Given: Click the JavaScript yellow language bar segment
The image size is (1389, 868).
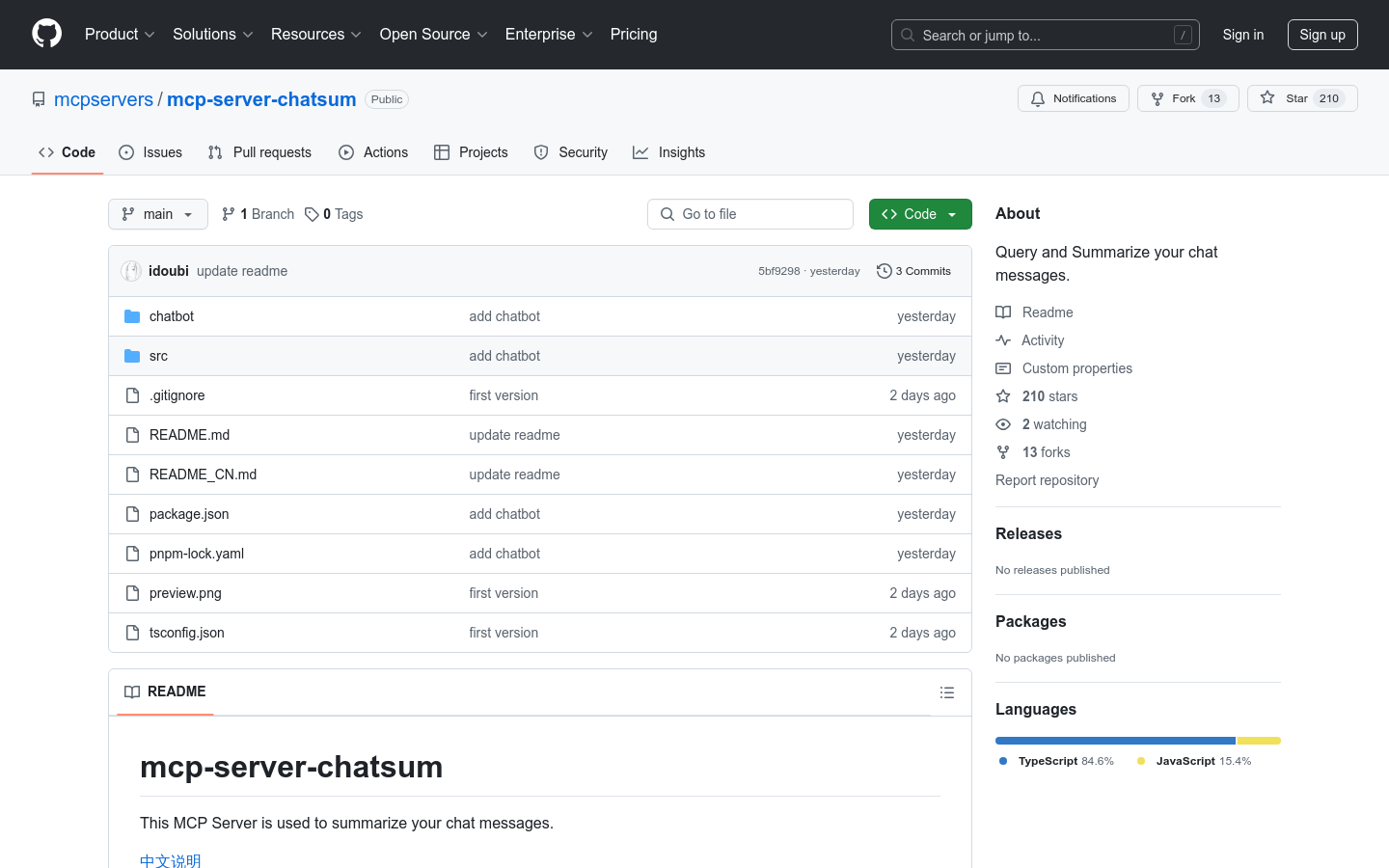Looking at the screenshot, I should tap(1259, 741).
